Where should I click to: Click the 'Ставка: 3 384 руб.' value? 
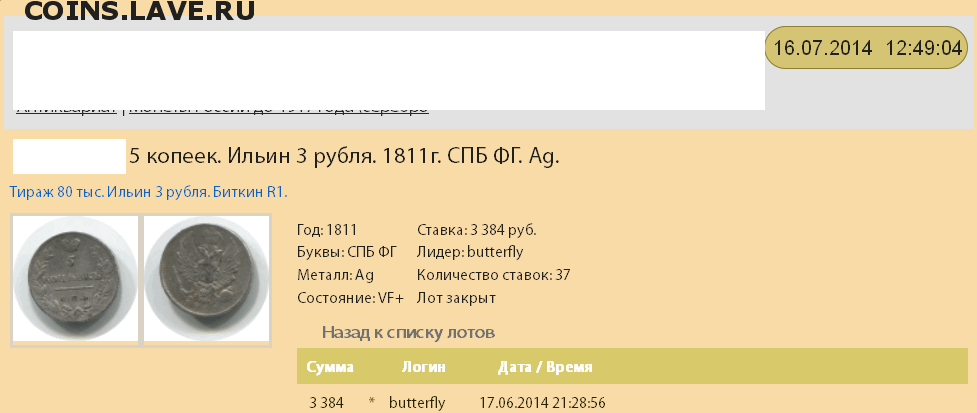(477, 230)
